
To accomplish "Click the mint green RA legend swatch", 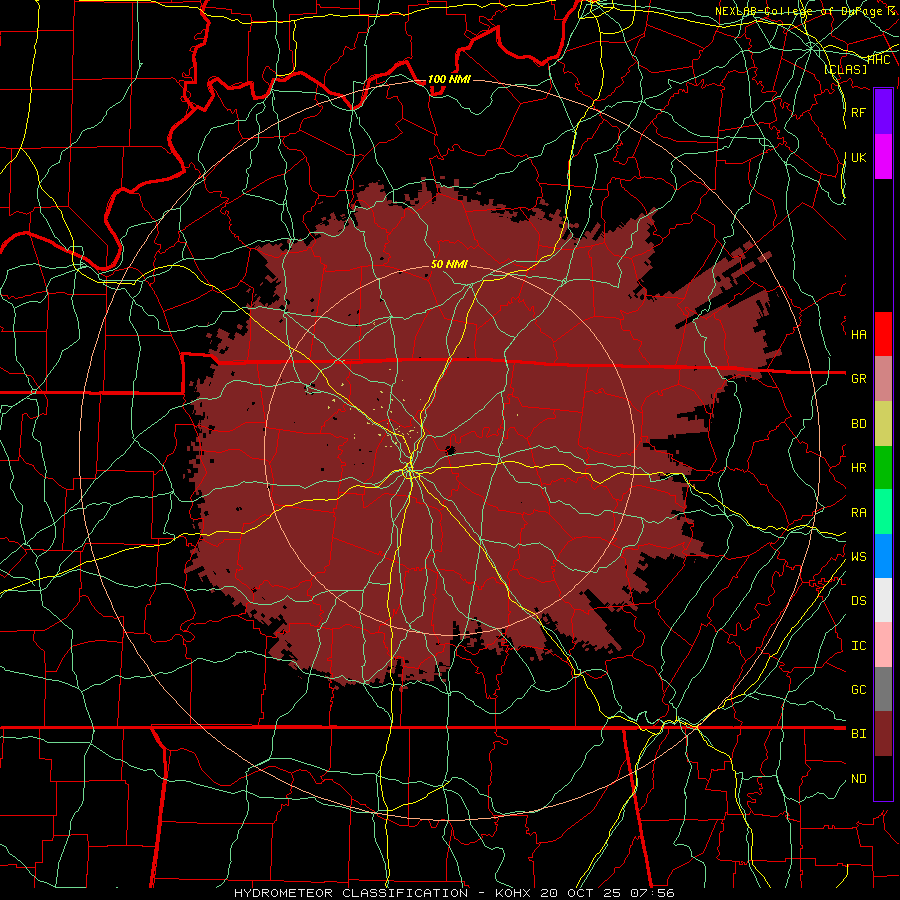I will (x=883, y=512).
